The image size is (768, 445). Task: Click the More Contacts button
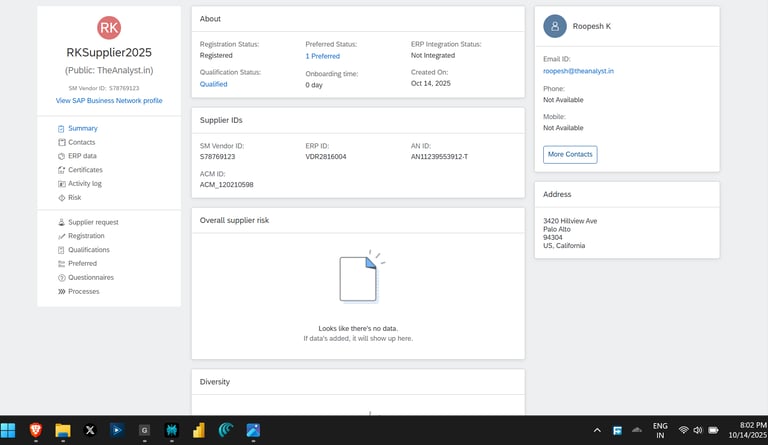pos(570,155)
